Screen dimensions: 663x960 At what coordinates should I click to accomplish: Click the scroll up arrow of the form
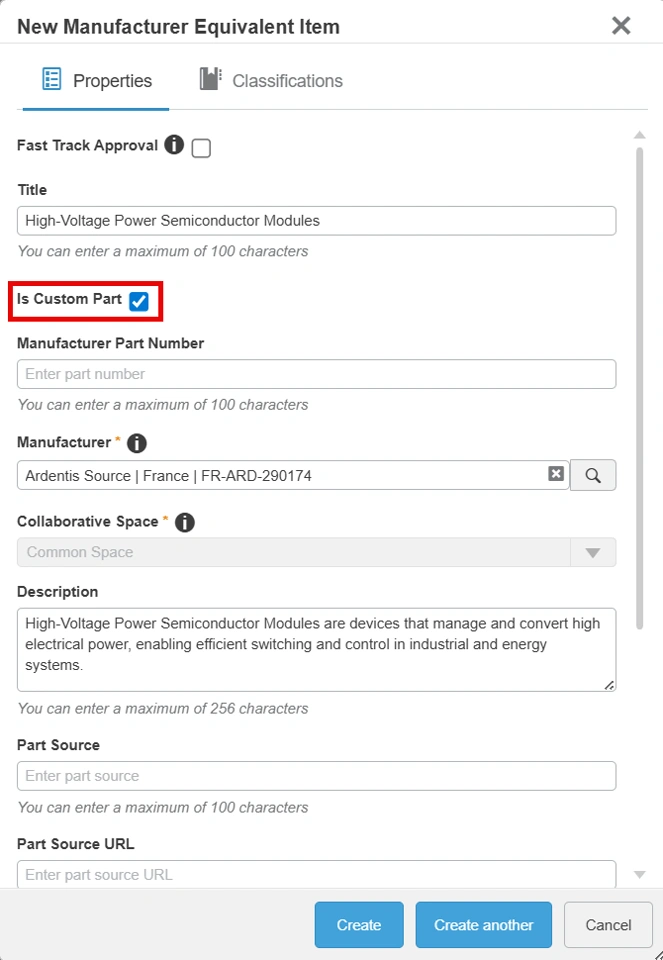tap(639, 135)
